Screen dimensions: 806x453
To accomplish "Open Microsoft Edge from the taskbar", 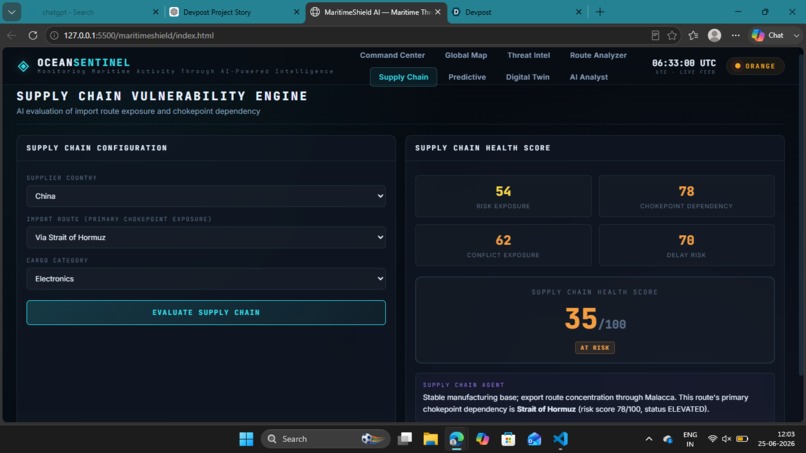I will 456,439.
